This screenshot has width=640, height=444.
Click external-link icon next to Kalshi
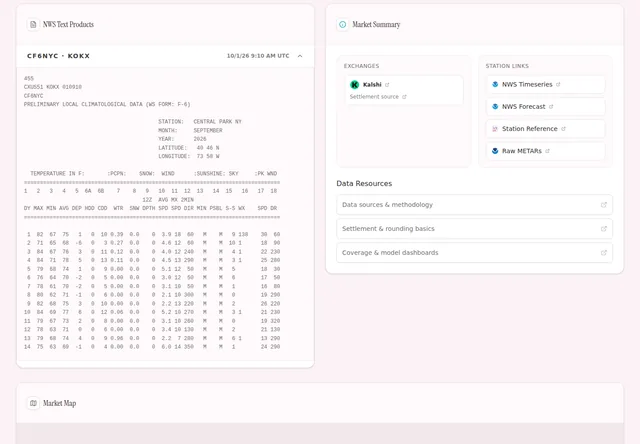pos(387,85)
